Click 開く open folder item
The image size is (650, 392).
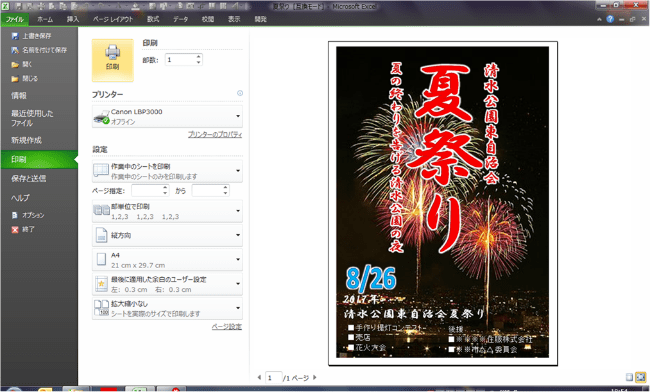pyautogui.click(x=22, y=64)
